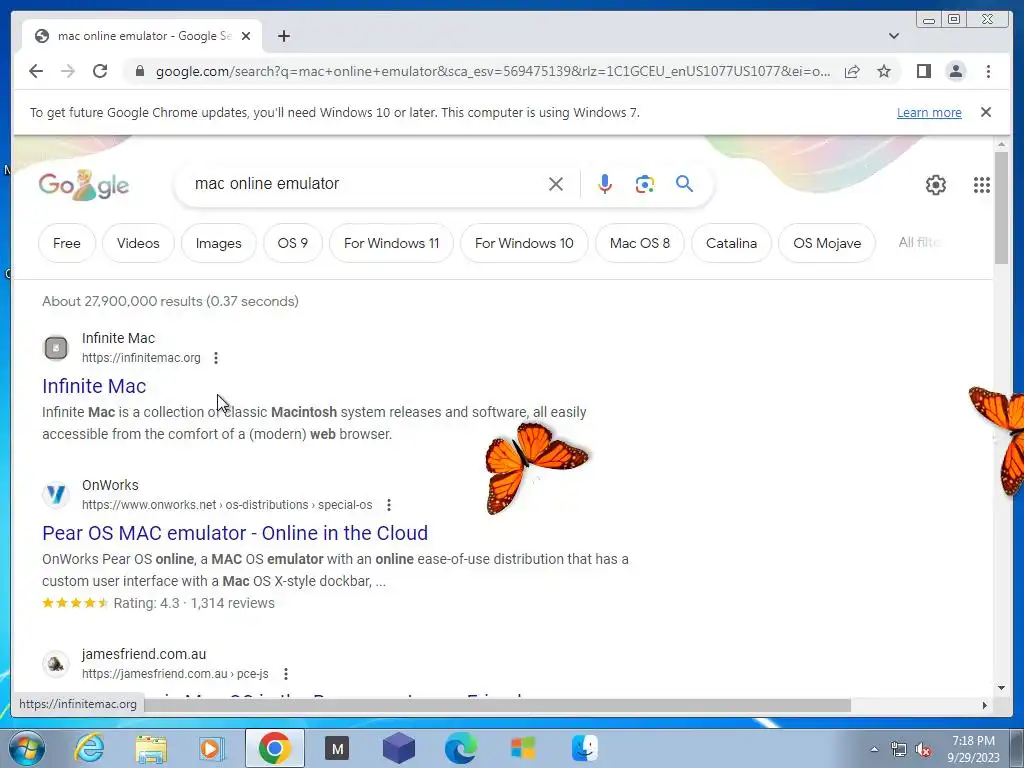Viewport: 1024px width, 768px height.
Task: Launch Internet Explorer from the taskbar
Action: [89, 748]
